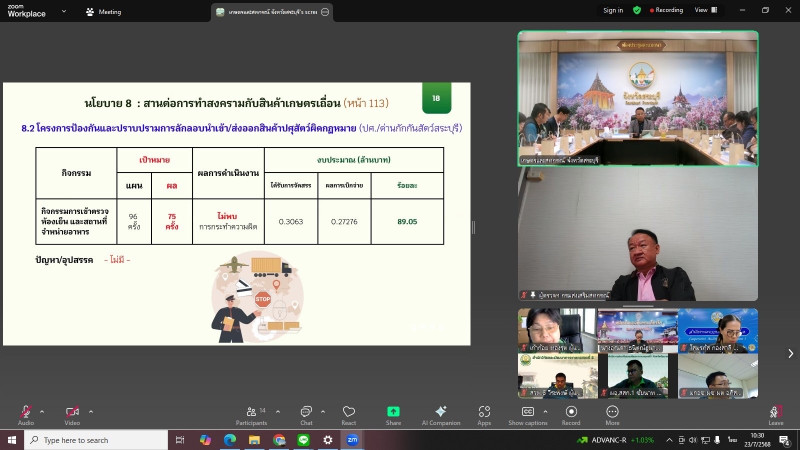Screen dimensions: 800x450
Task: Open the More options icon
Action: (612, 412)
